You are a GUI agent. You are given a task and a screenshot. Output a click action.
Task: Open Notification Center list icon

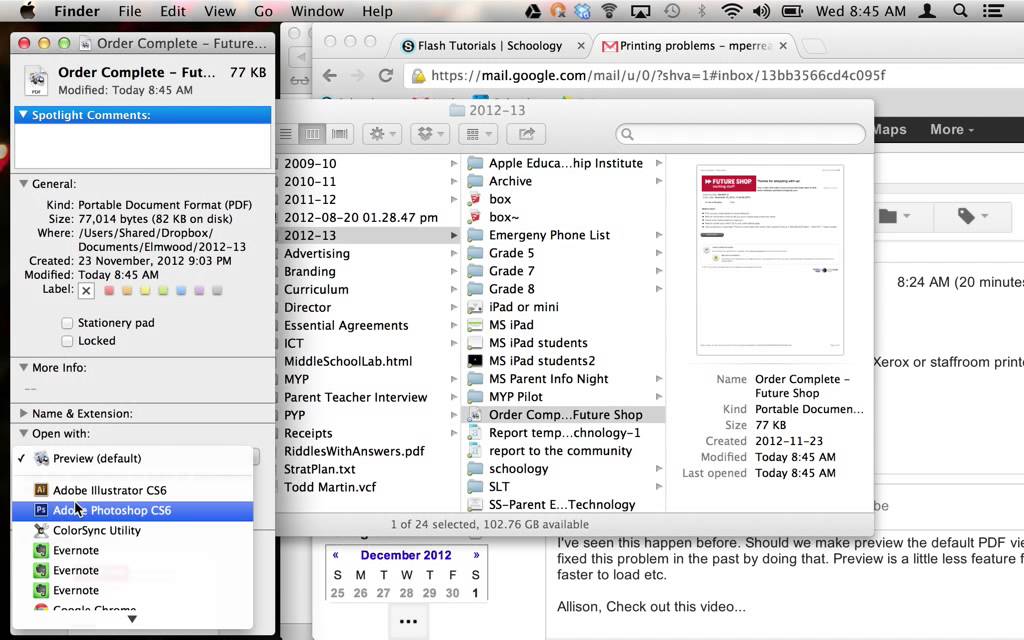point(993,11)
